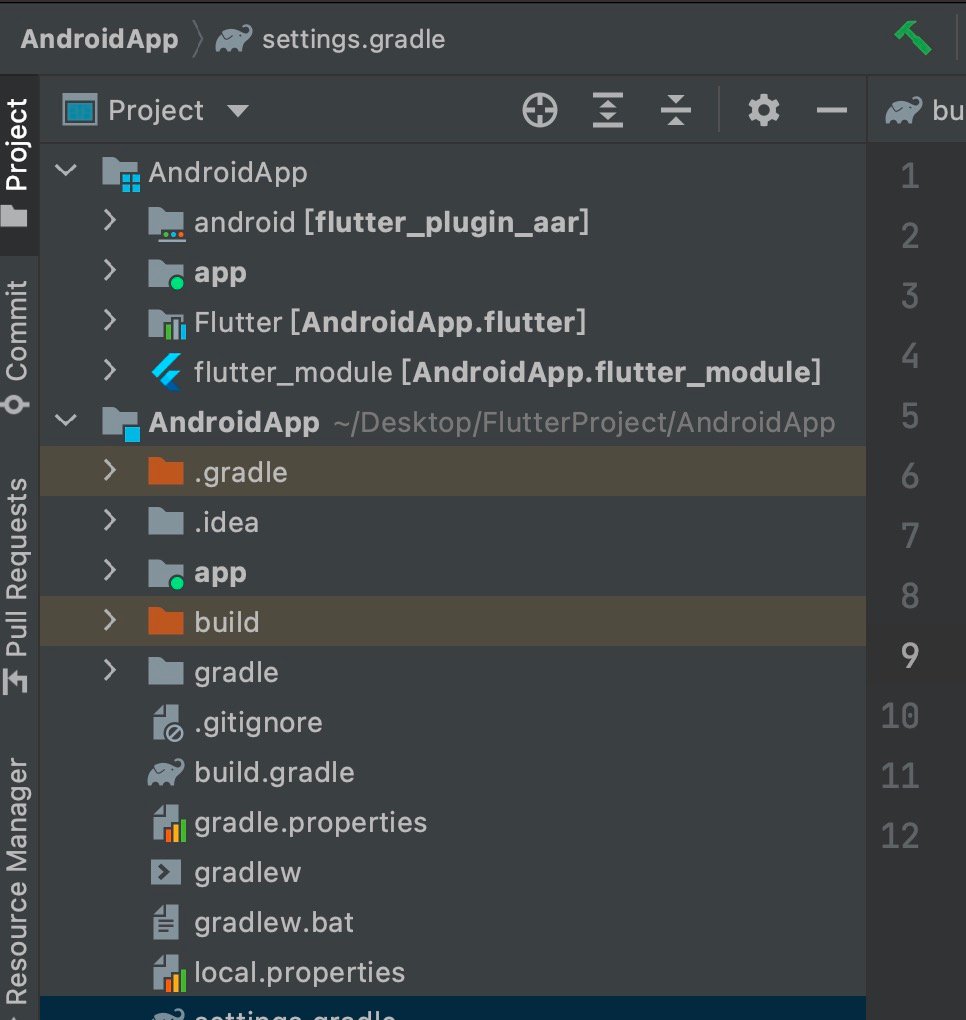
Task: Click the Expand All icon in Project toolbar
Action: coord(606,110)
